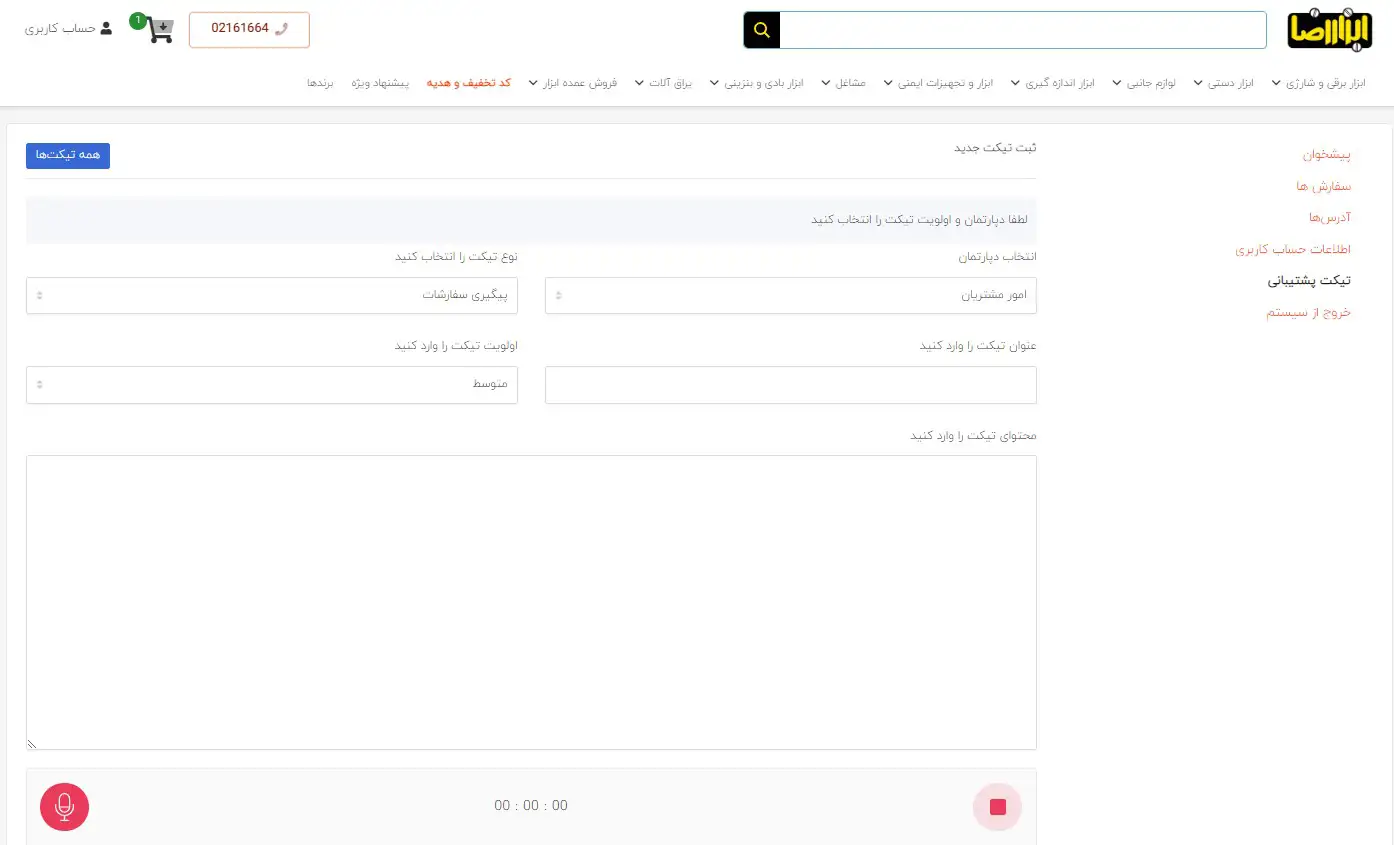Open the آدرس‌ها sidebar link
The image size is (1394, 845).
pyautogui.click(x=1330, y=217)
